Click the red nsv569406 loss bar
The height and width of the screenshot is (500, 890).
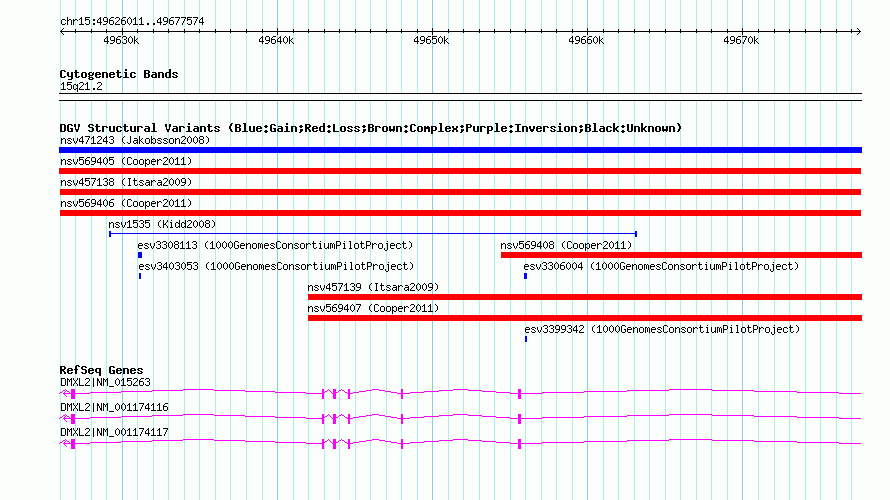(460, 213)
